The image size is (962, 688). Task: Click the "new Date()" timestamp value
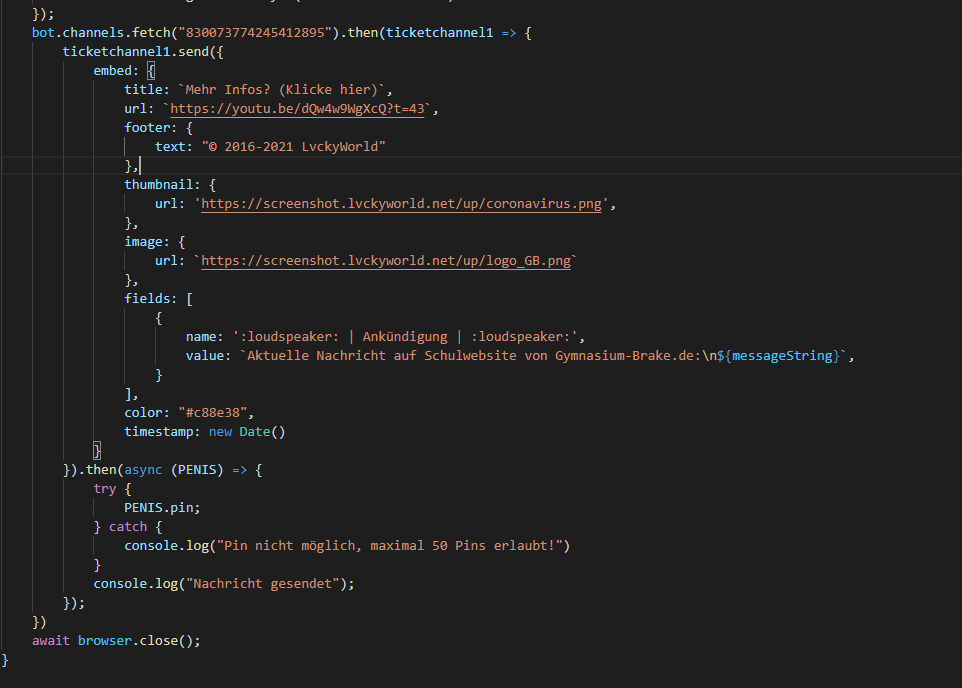pyautogui.click(x=247, y=431)
